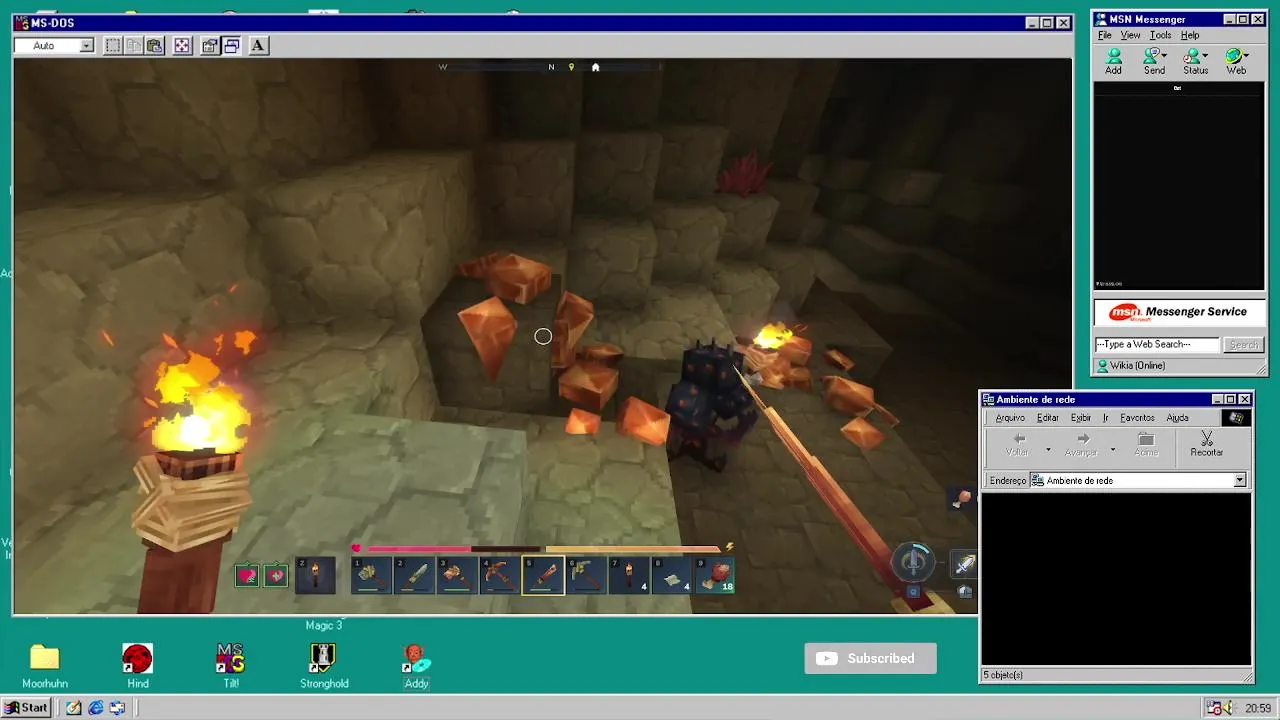Open the File menu in MSN Messenger
Image resolution: width=1280 pixels, height=720 pixels.
click(x=1105, y=35)
